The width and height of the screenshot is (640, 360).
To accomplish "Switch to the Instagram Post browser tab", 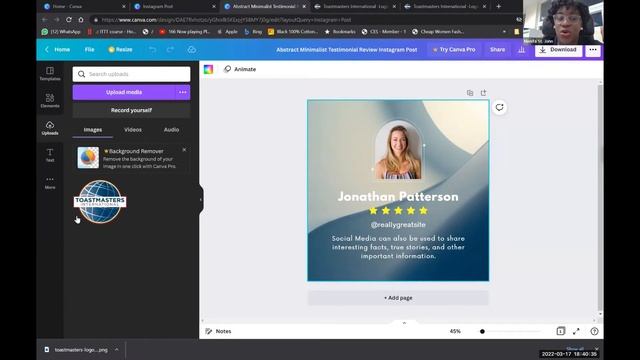I will 174,6.
